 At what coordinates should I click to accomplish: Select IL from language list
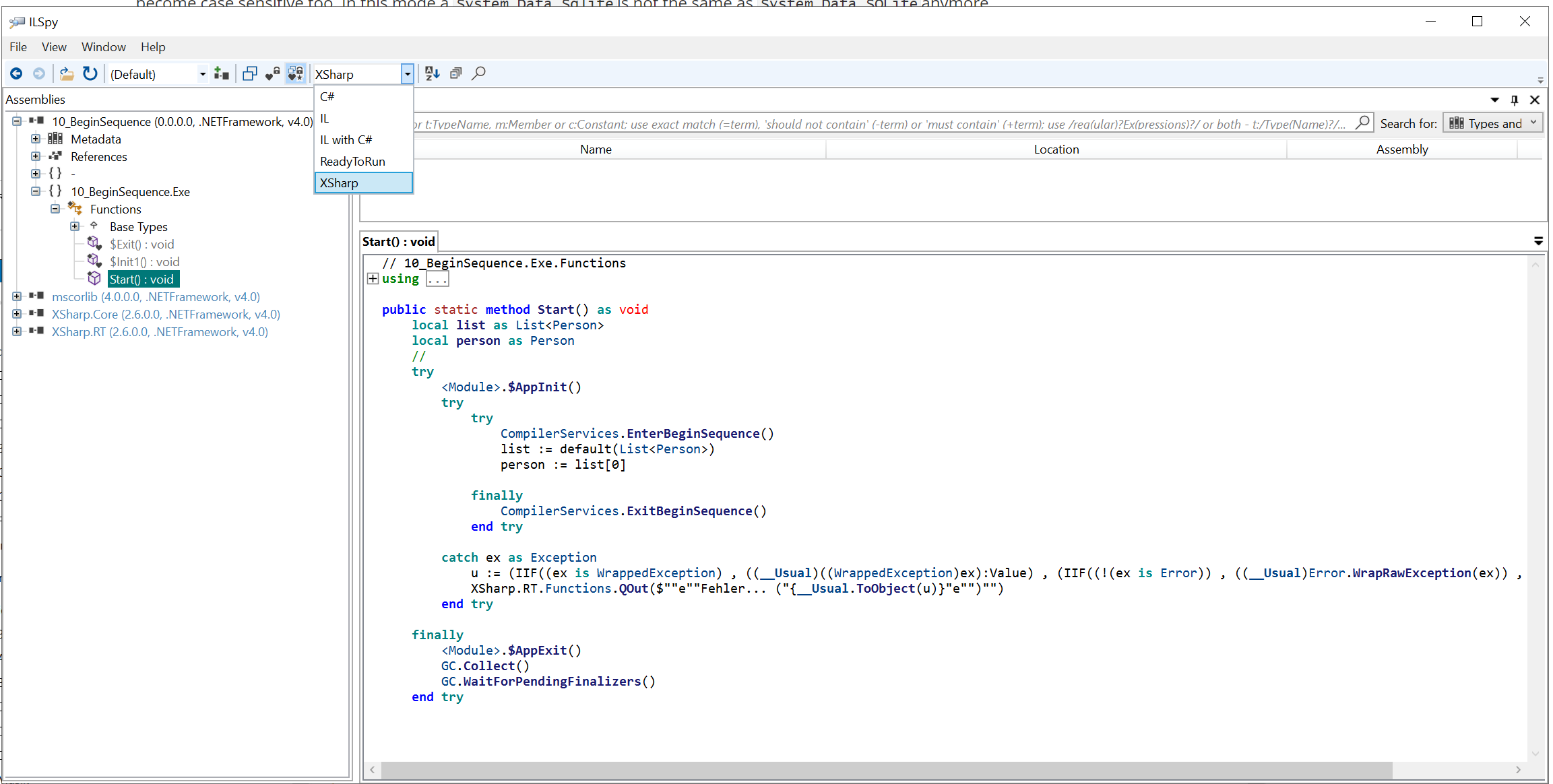(x=364, y=119)
